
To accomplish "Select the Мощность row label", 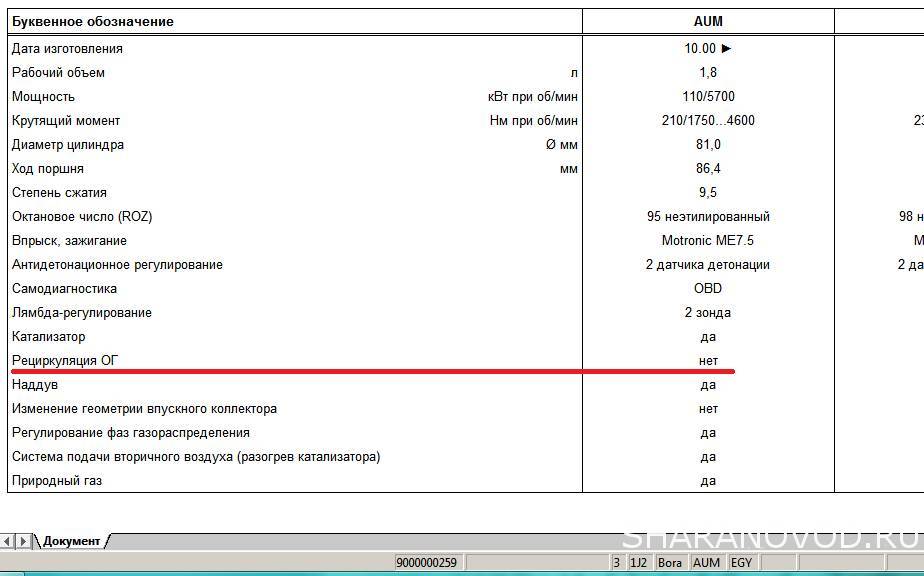I will click(43, 97).
